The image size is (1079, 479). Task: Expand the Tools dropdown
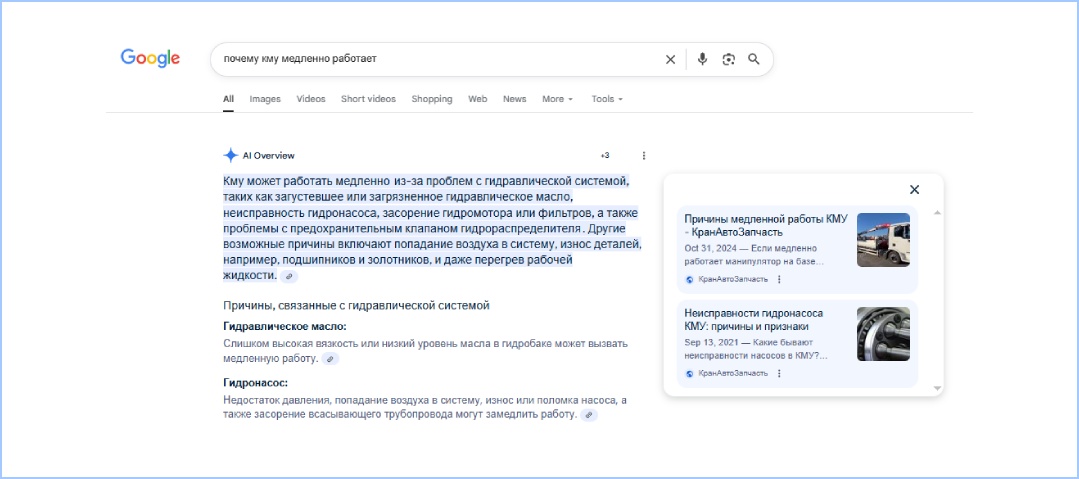[x=607, y=99]
